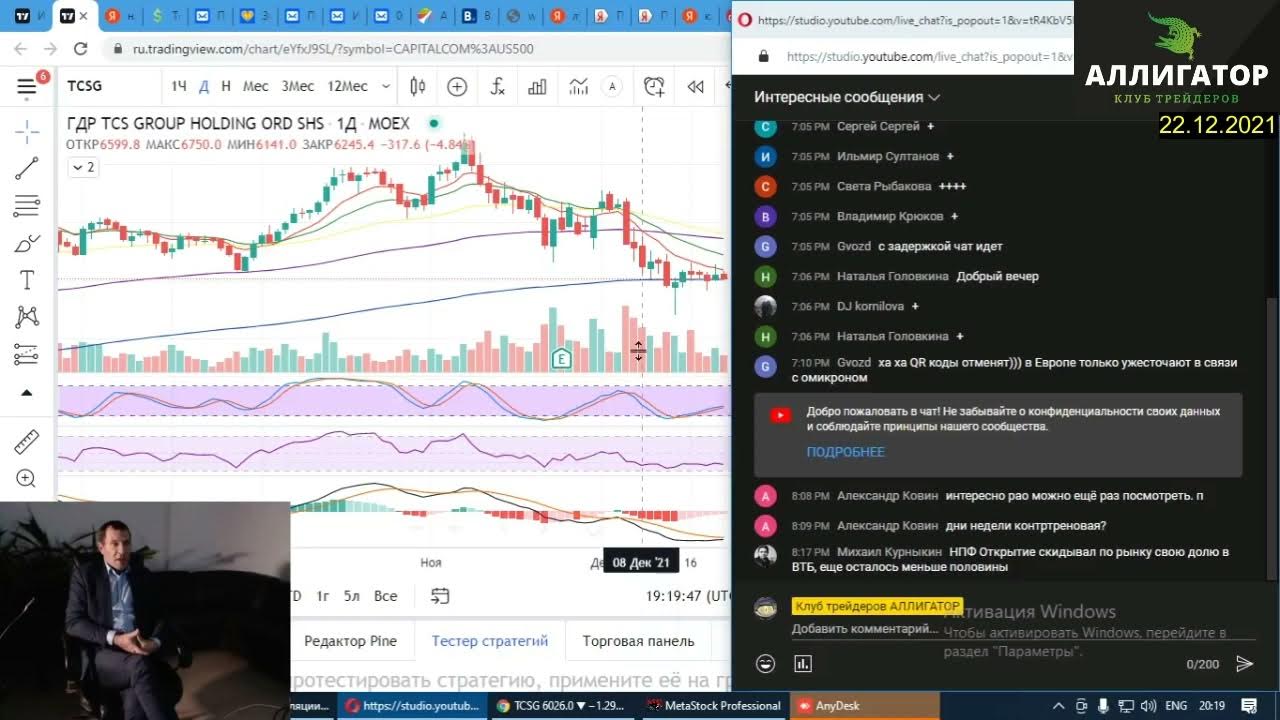
Task: Select the ruler measure tool
Action: 26,441
